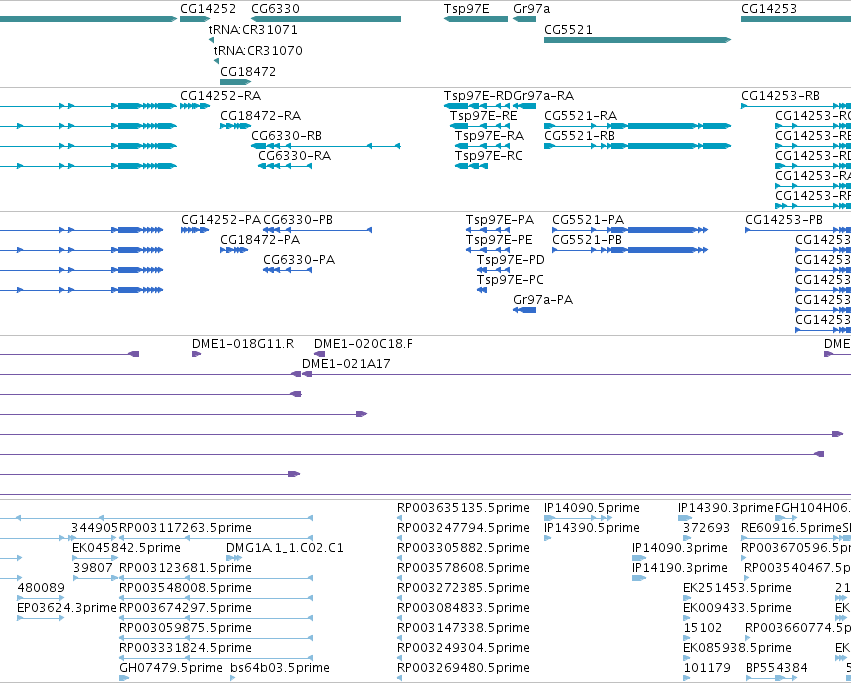Select EST IP14390.5prime

(592, 528)
